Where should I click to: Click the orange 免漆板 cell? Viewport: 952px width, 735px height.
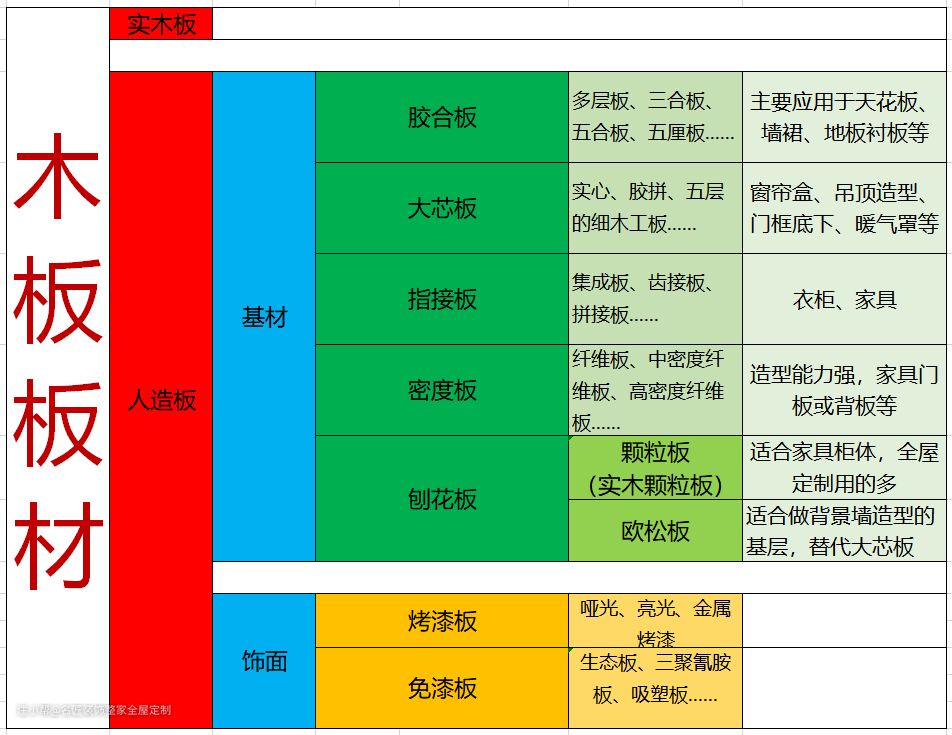click(x=442, y=688)
